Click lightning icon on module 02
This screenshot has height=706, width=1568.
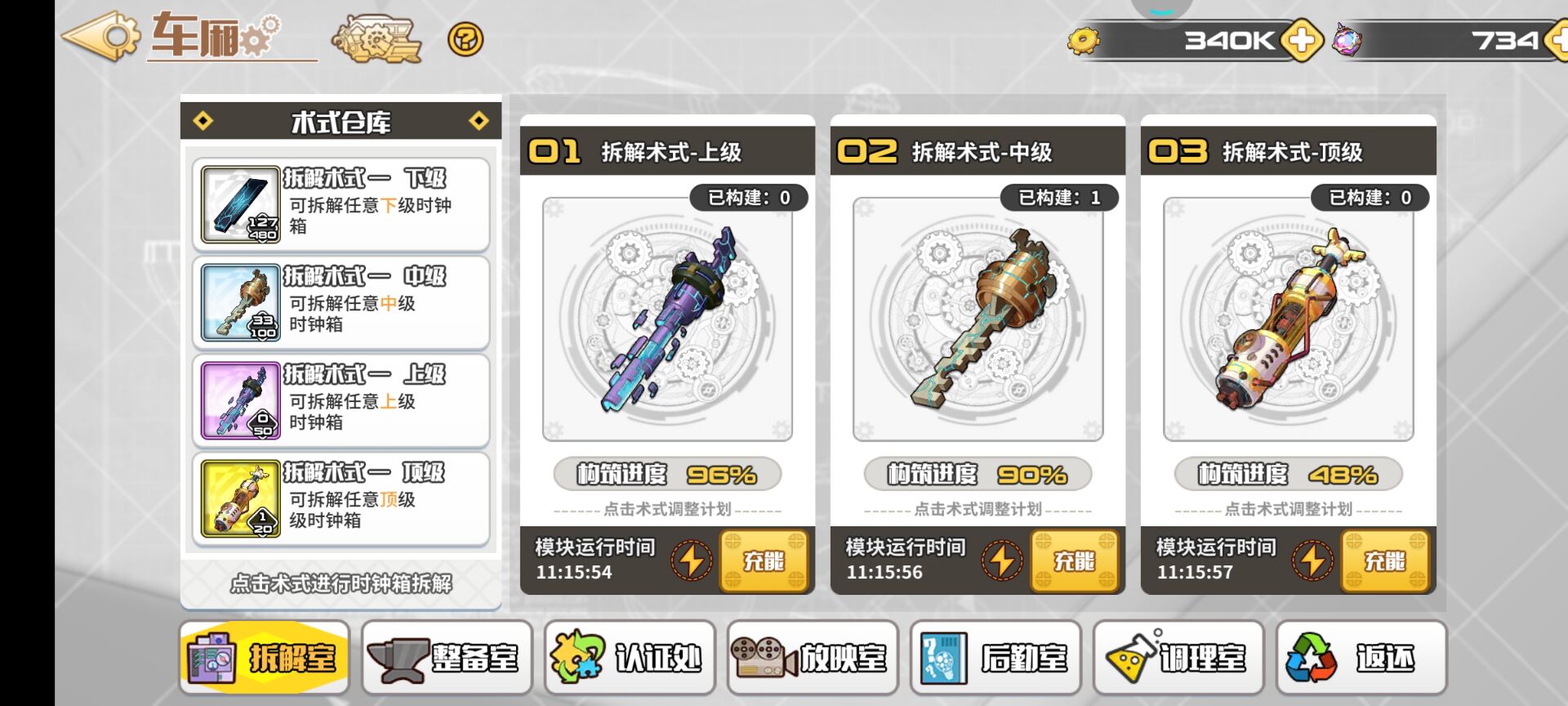coord(1002,561)
